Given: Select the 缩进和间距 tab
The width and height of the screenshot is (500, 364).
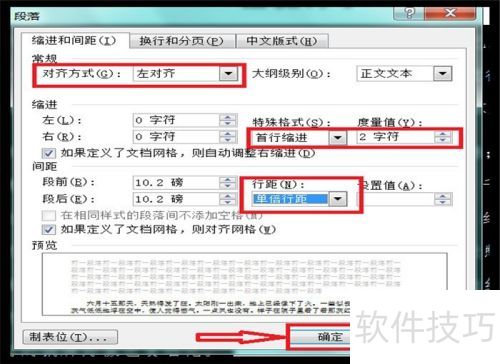Looking at the screenshot, I should [74, 41].
